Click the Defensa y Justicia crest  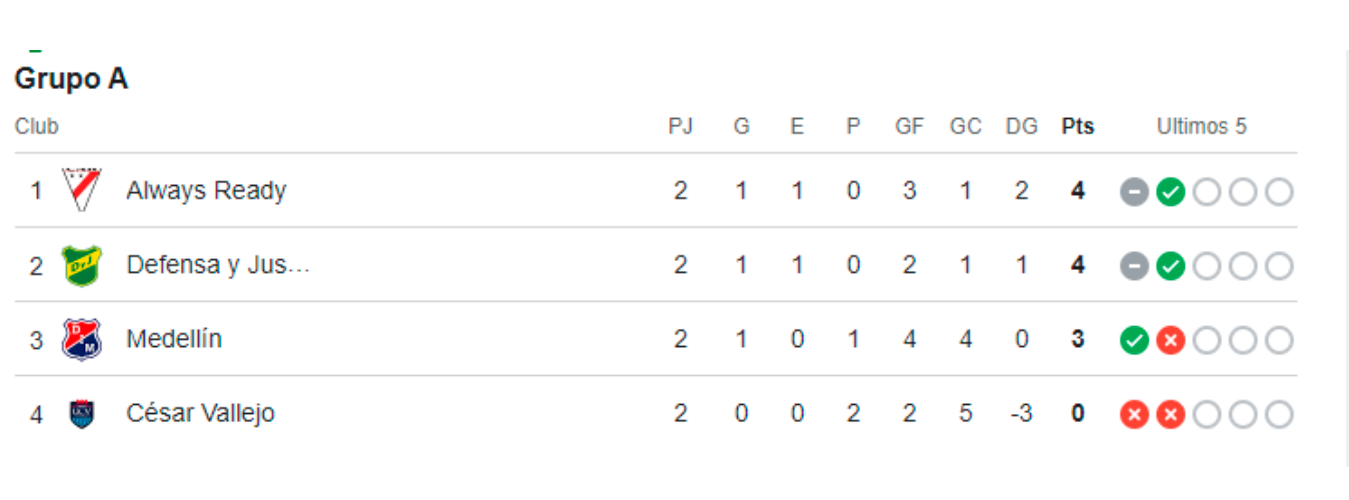click(81, 265)
